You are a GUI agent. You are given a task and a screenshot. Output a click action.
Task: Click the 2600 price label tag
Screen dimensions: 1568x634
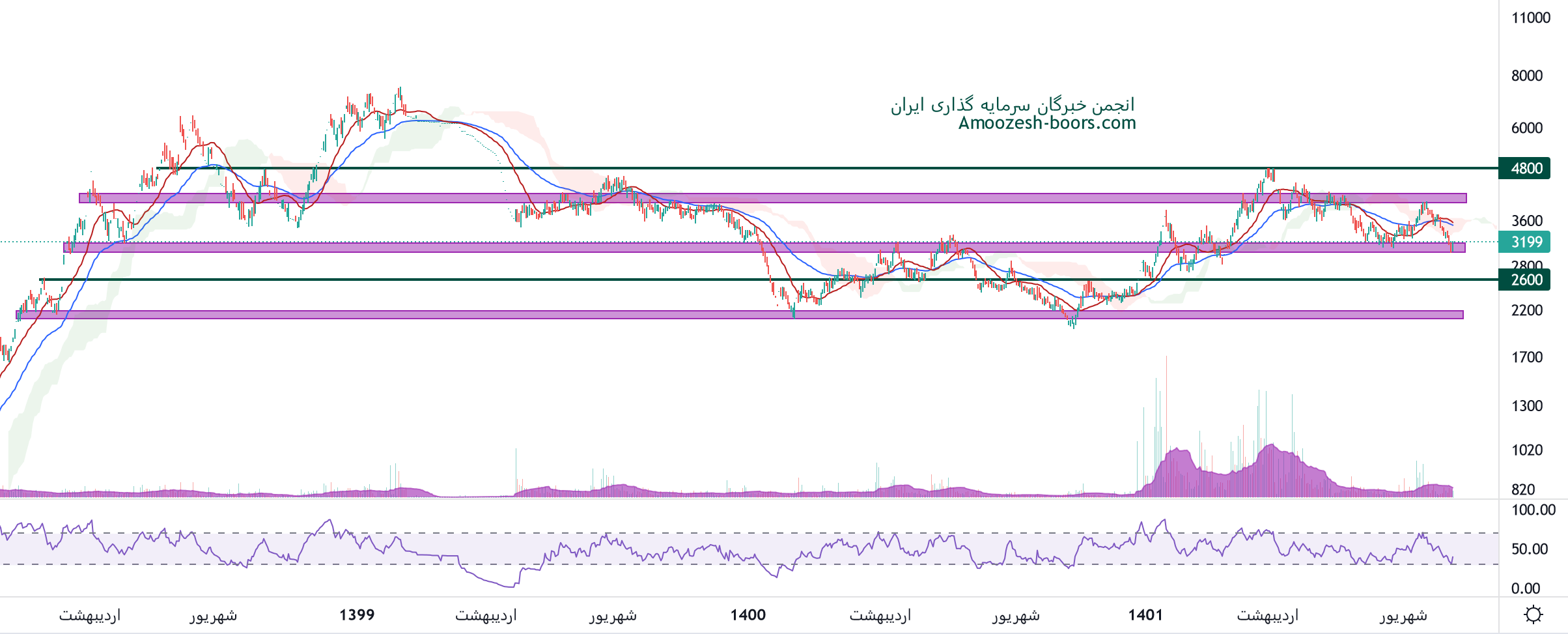[1526, 280]
